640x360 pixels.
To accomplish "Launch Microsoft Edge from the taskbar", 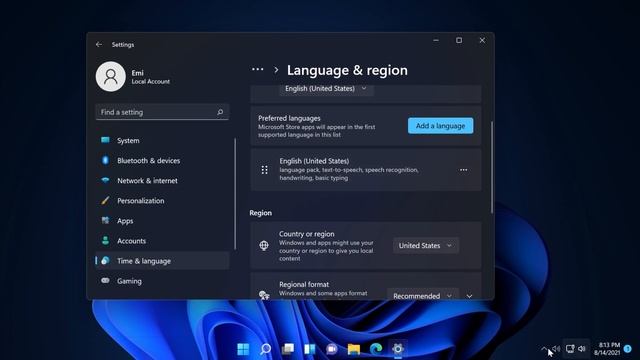I will pyautogui.click(x=376, y=349).
